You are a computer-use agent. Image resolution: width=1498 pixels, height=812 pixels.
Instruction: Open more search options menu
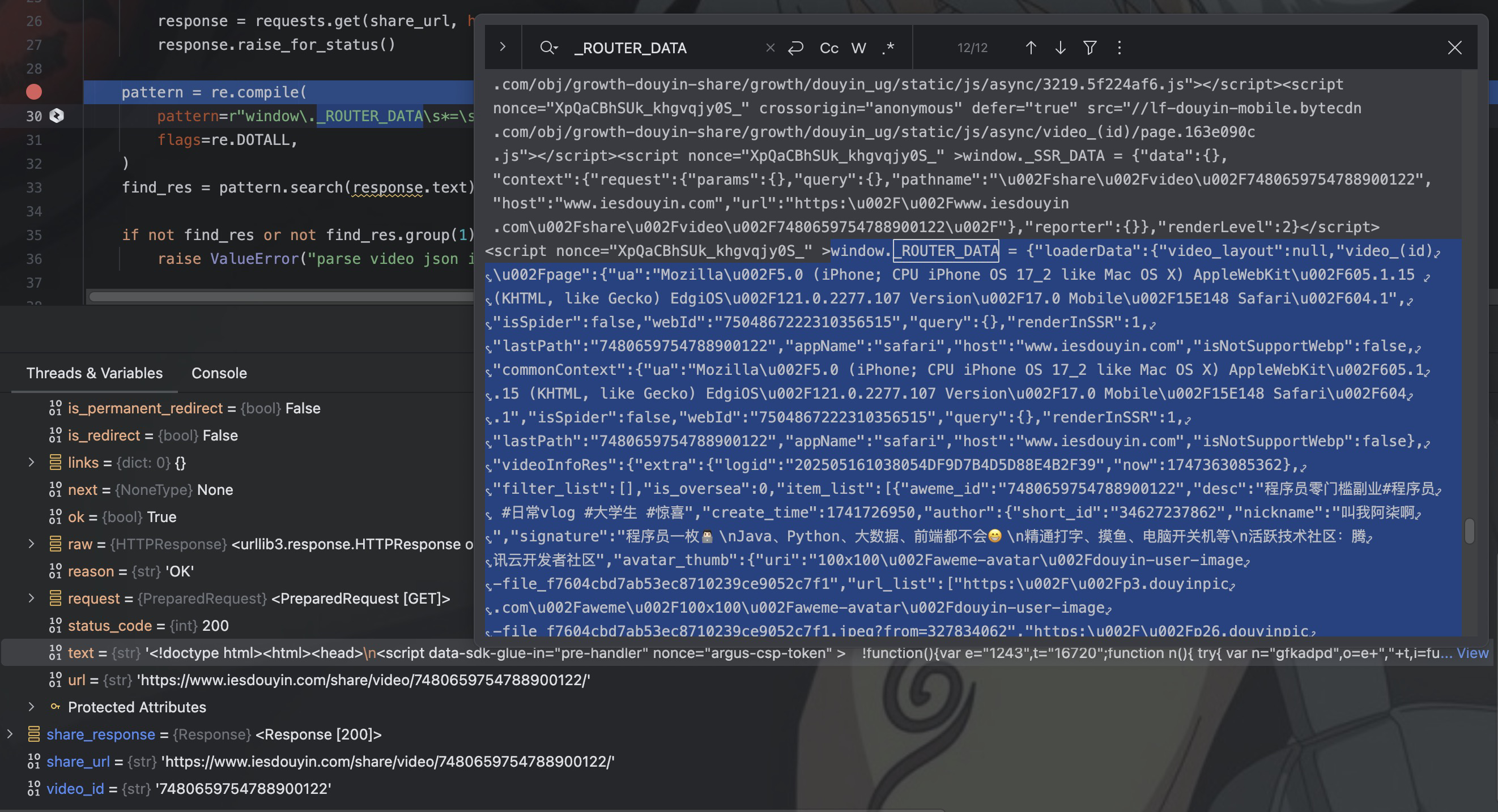point(1120,48)
